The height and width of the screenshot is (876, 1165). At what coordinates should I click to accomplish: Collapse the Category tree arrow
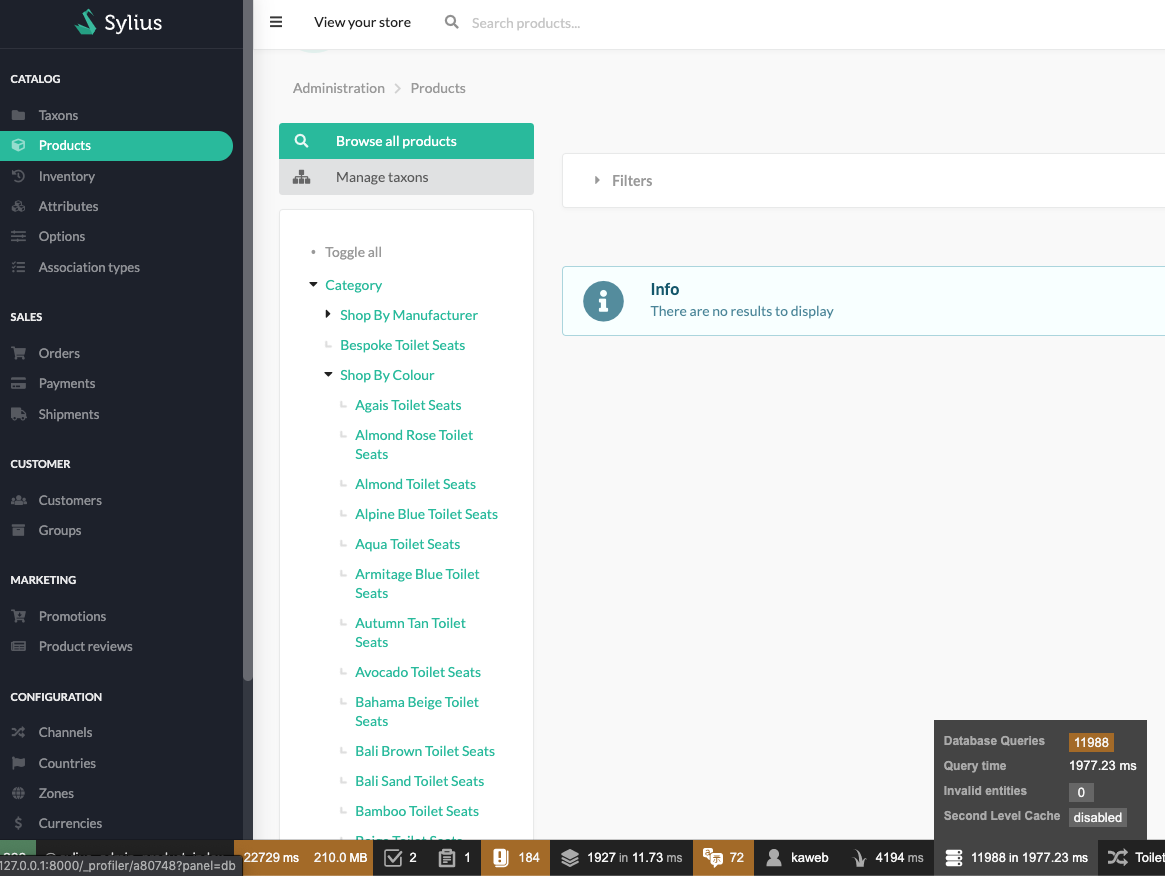[x=314, y=285]
